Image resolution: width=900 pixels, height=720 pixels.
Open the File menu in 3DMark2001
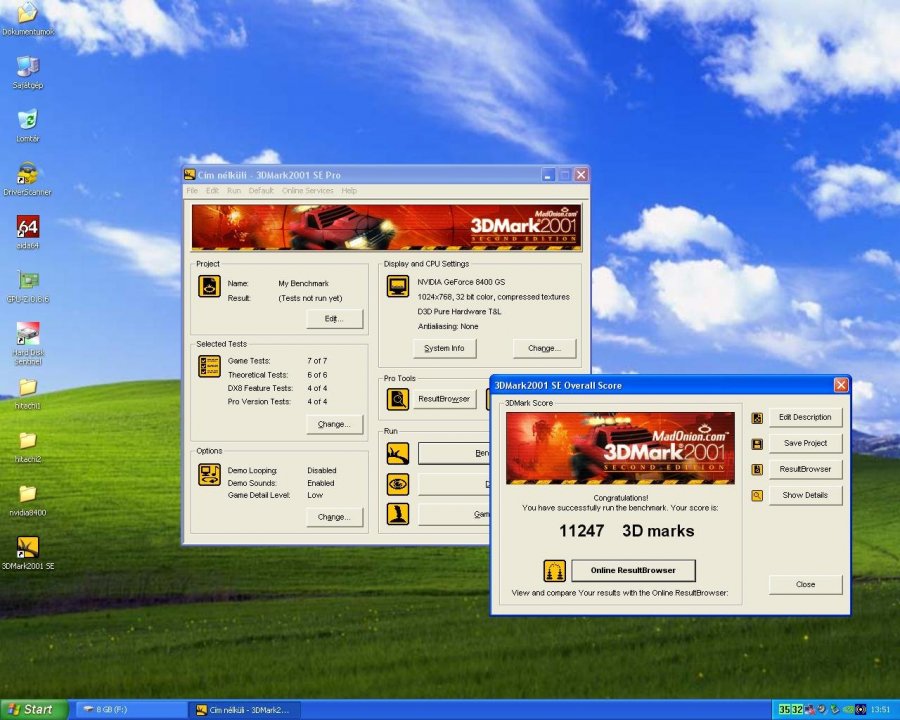(192, 191)
